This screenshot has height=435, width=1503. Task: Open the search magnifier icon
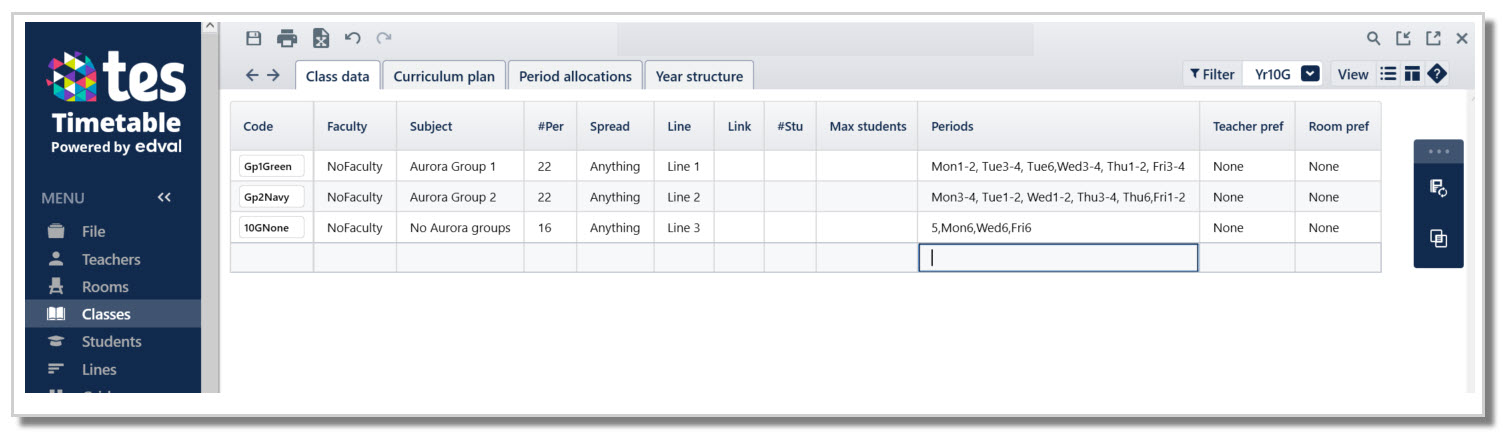point(1374,39)
